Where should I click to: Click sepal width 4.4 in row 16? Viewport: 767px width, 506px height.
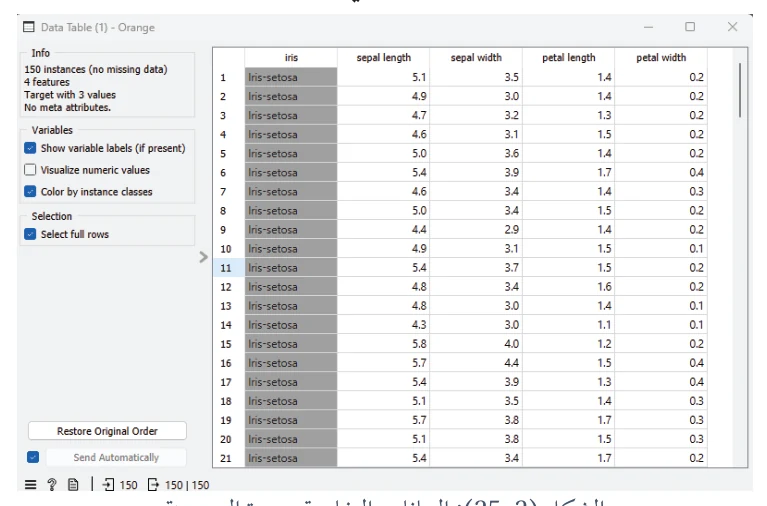pyautogui.click(x=475, y=363)
